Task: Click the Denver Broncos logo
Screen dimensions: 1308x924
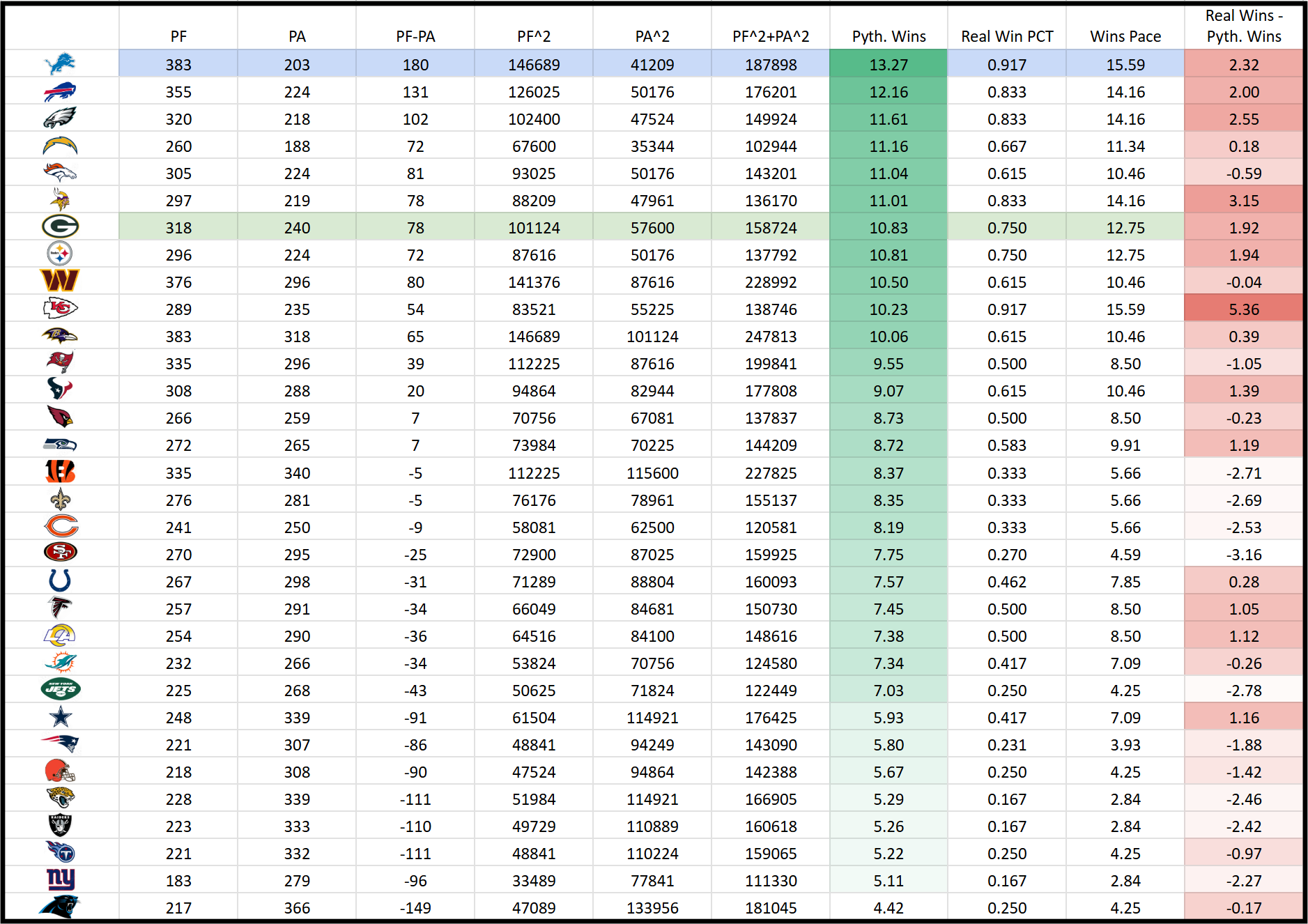Action: (60, 173)
